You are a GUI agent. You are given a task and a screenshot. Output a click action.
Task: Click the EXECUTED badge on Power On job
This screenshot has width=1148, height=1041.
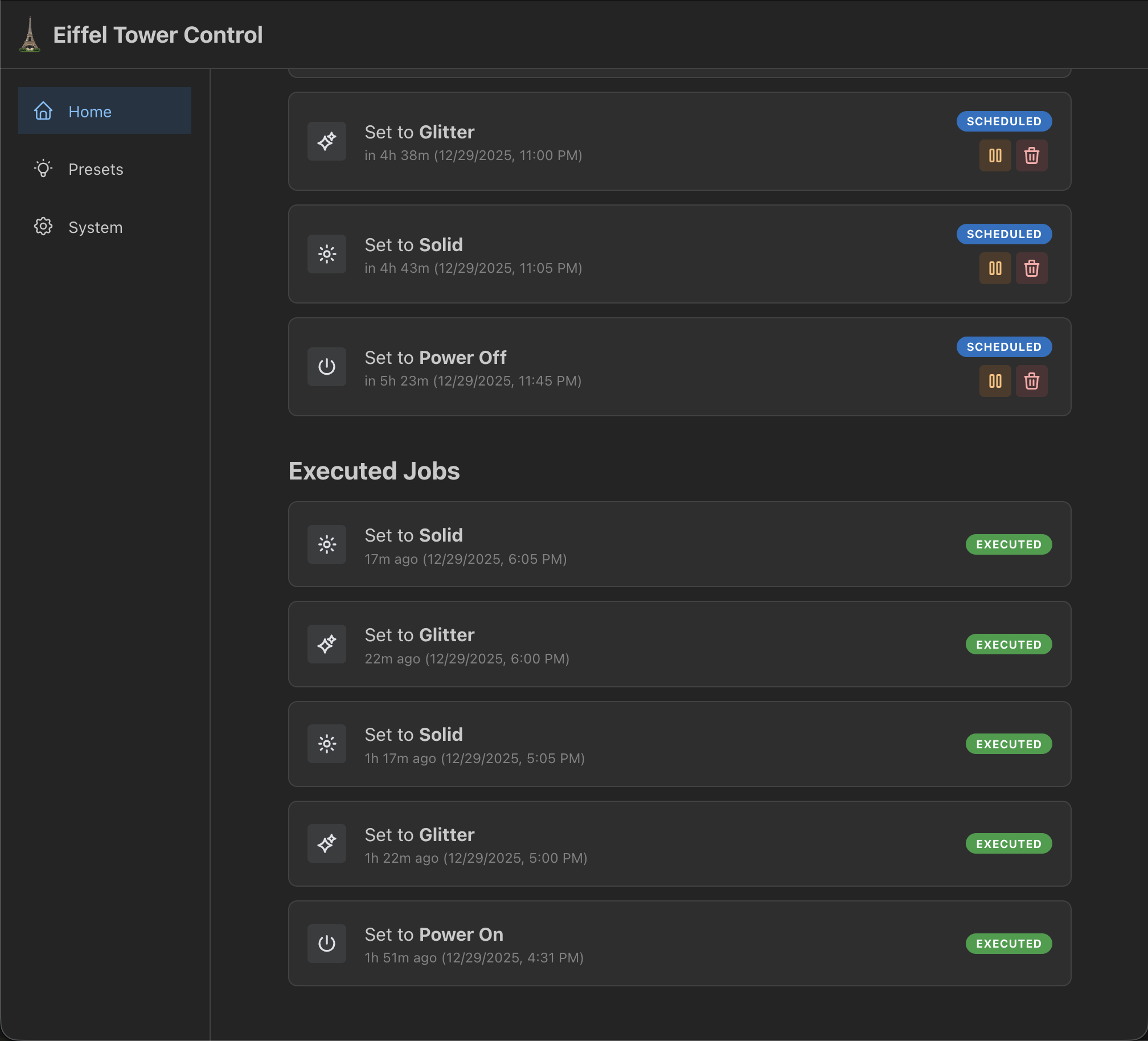pos(1008,944)
